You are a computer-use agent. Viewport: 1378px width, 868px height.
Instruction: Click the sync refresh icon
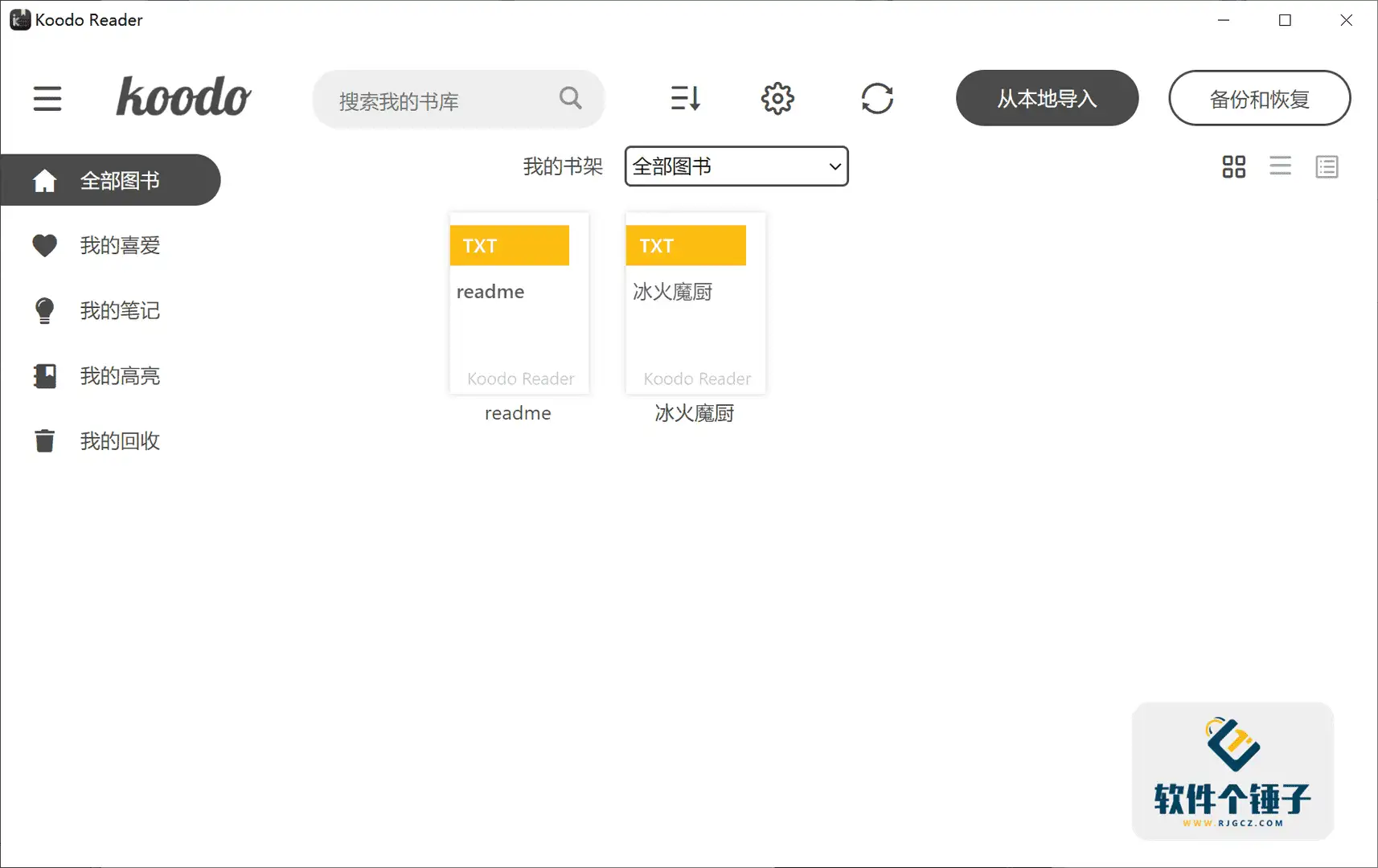877,99
